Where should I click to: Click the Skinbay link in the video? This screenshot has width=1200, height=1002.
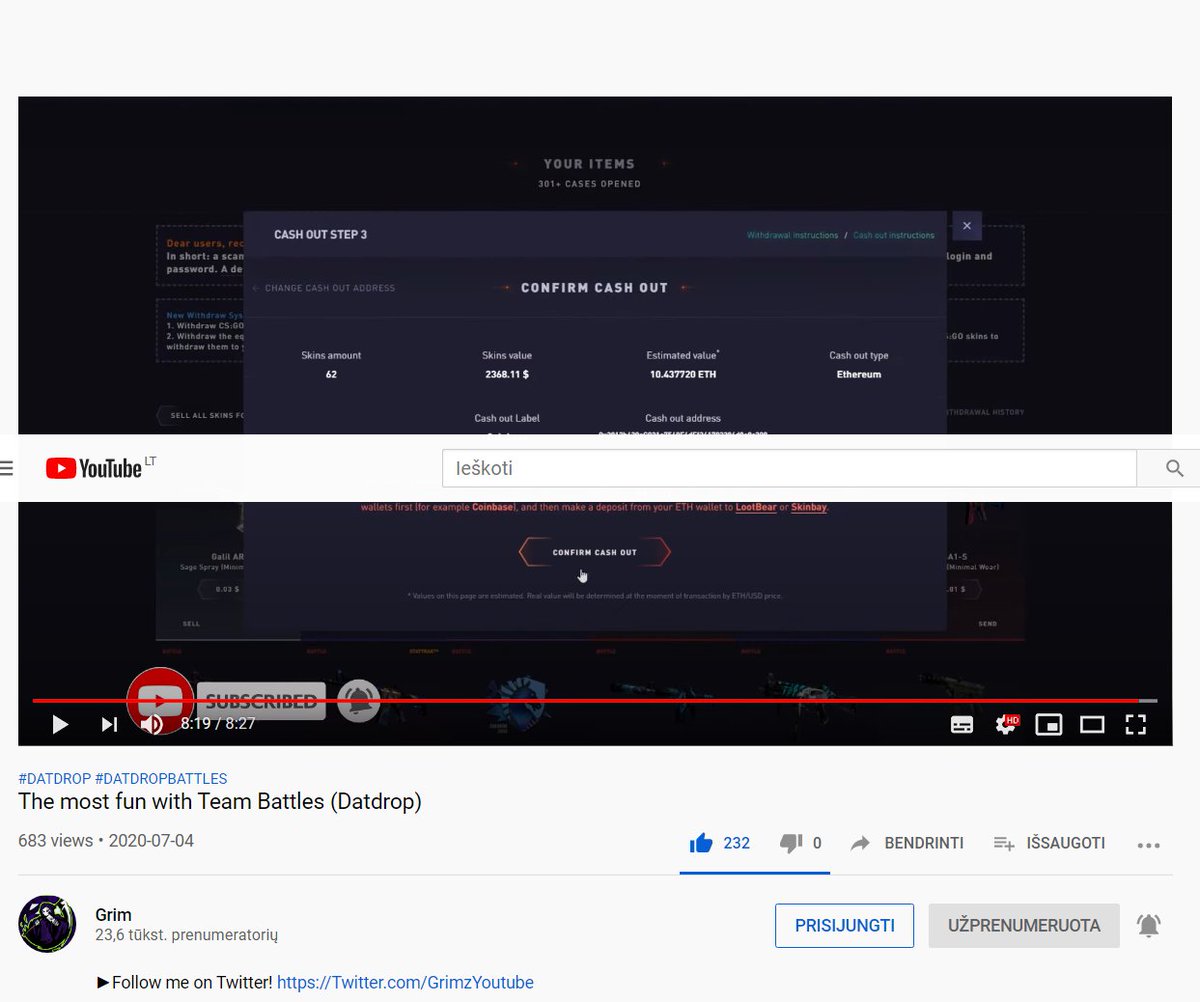(x=809, y=507)
